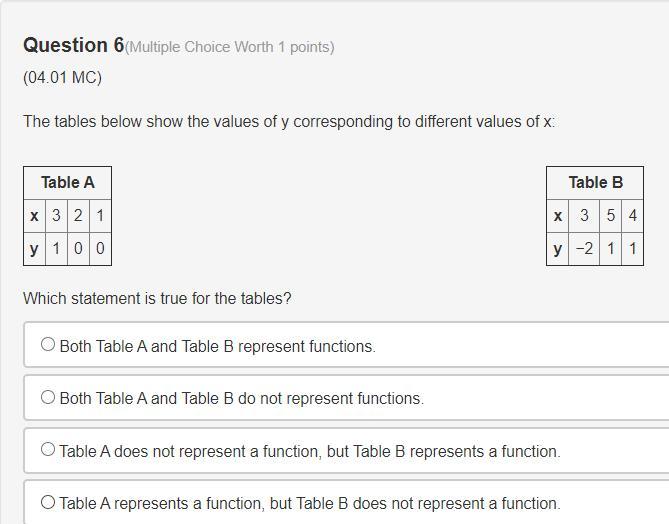Mark radio "Table A represents a function, but Table B does not"

pyautogui.click(x=48, y=502)
